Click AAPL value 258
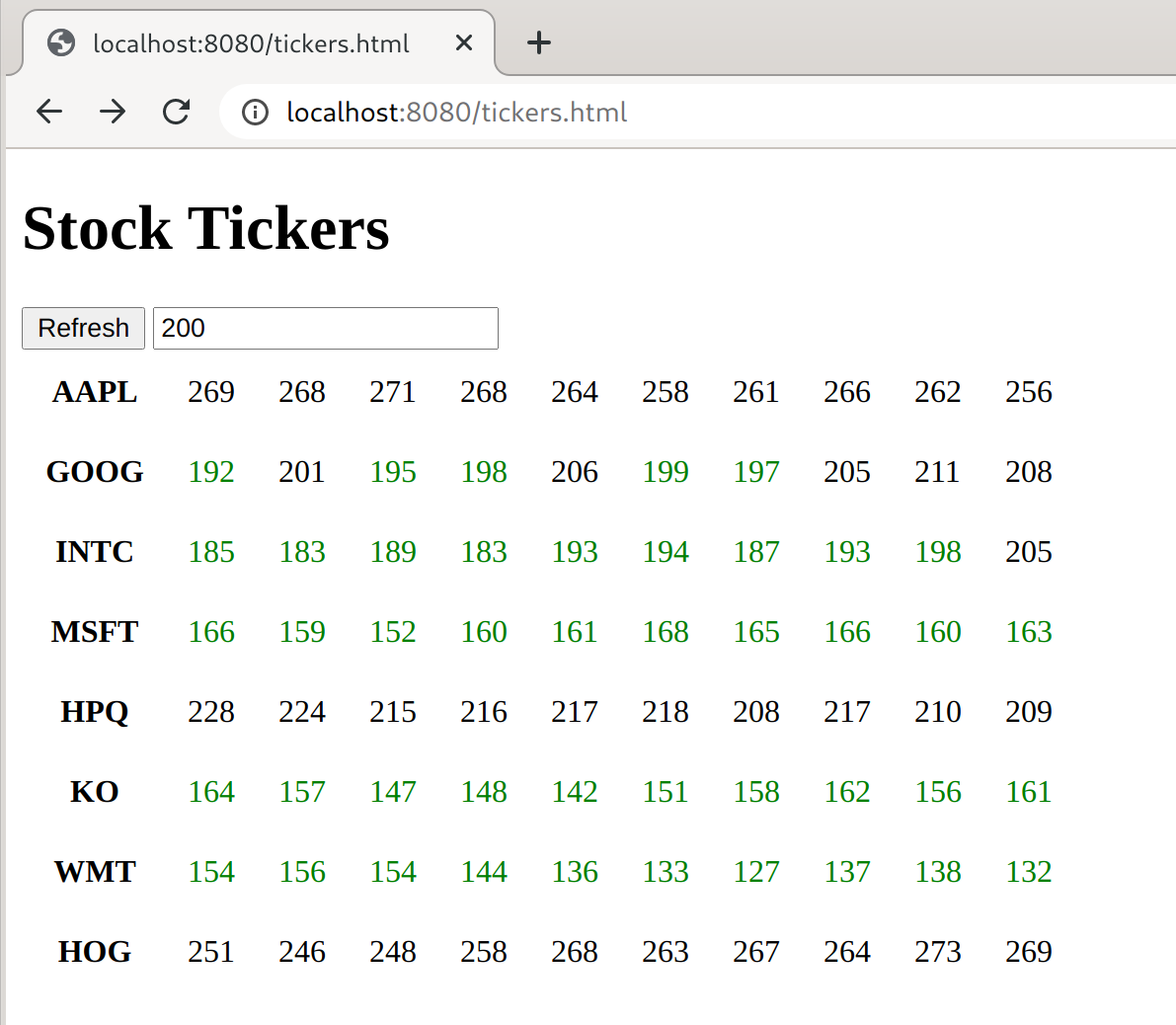The image size is (1176, 1025). (666, 391)
